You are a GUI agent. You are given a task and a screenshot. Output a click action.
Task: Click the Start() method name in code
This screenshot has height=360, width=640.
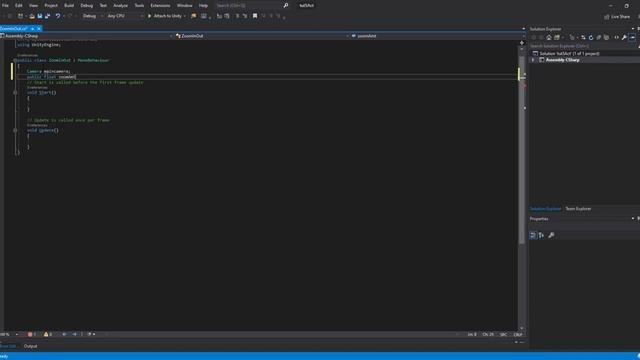coord(45,93)
